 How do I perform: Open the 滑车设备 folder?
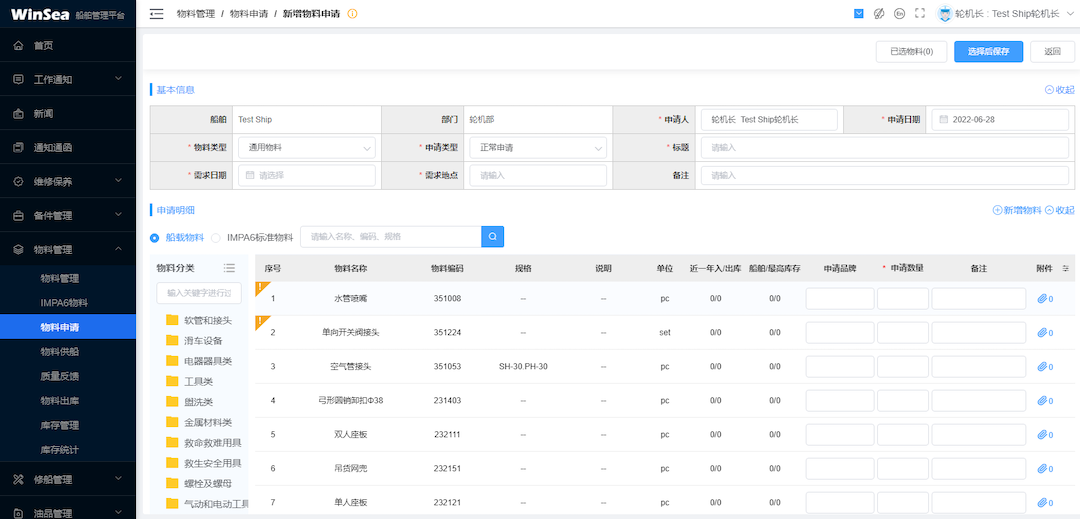(x=194, y=341)
